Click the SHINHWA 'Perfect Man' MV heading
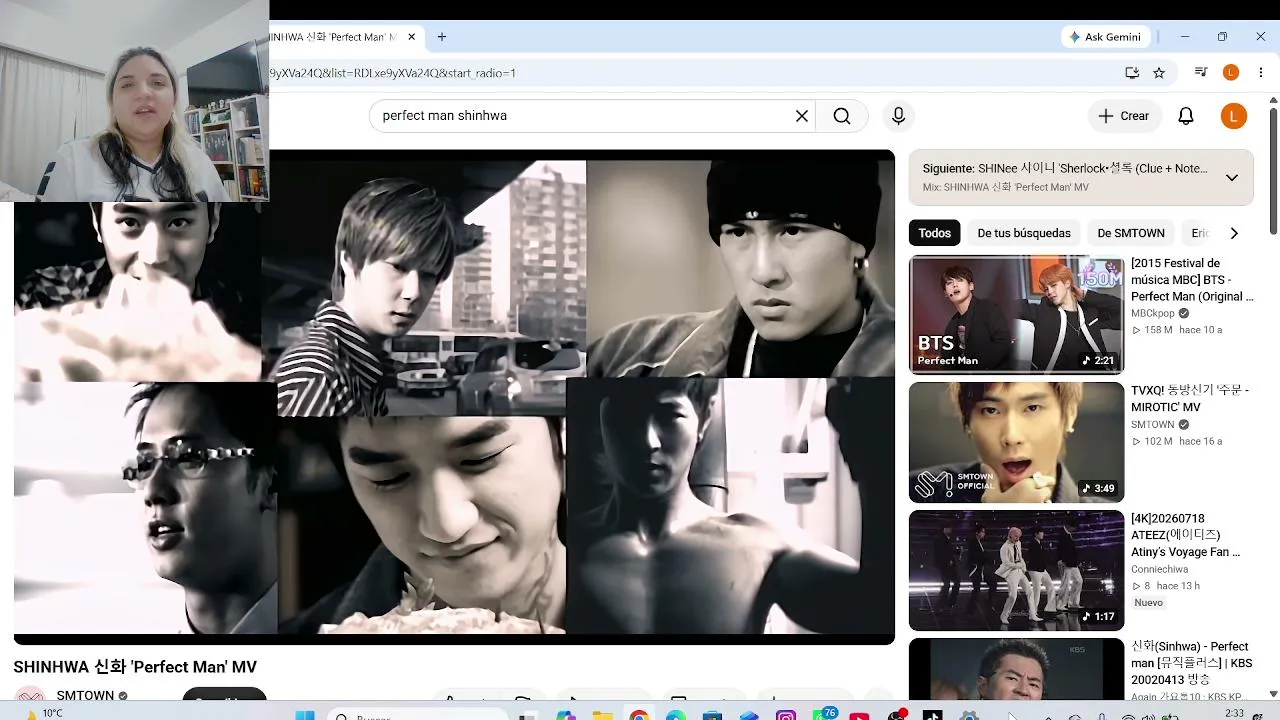This screenshot has height=720, width=1280. click(x=135, y=667)
